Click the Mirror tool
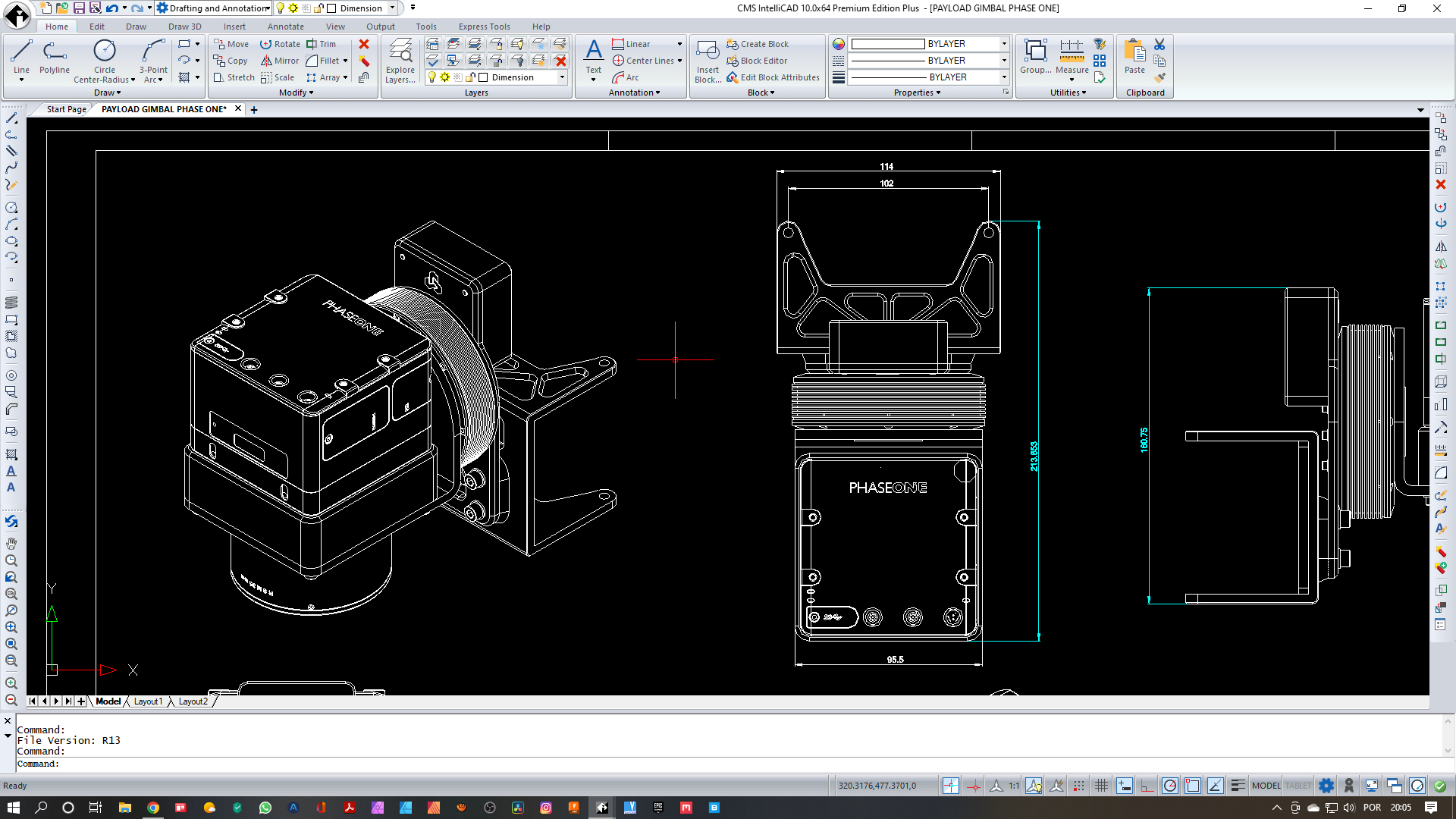The width and height of the screenshot is (1456, 819). click(280, 61)
